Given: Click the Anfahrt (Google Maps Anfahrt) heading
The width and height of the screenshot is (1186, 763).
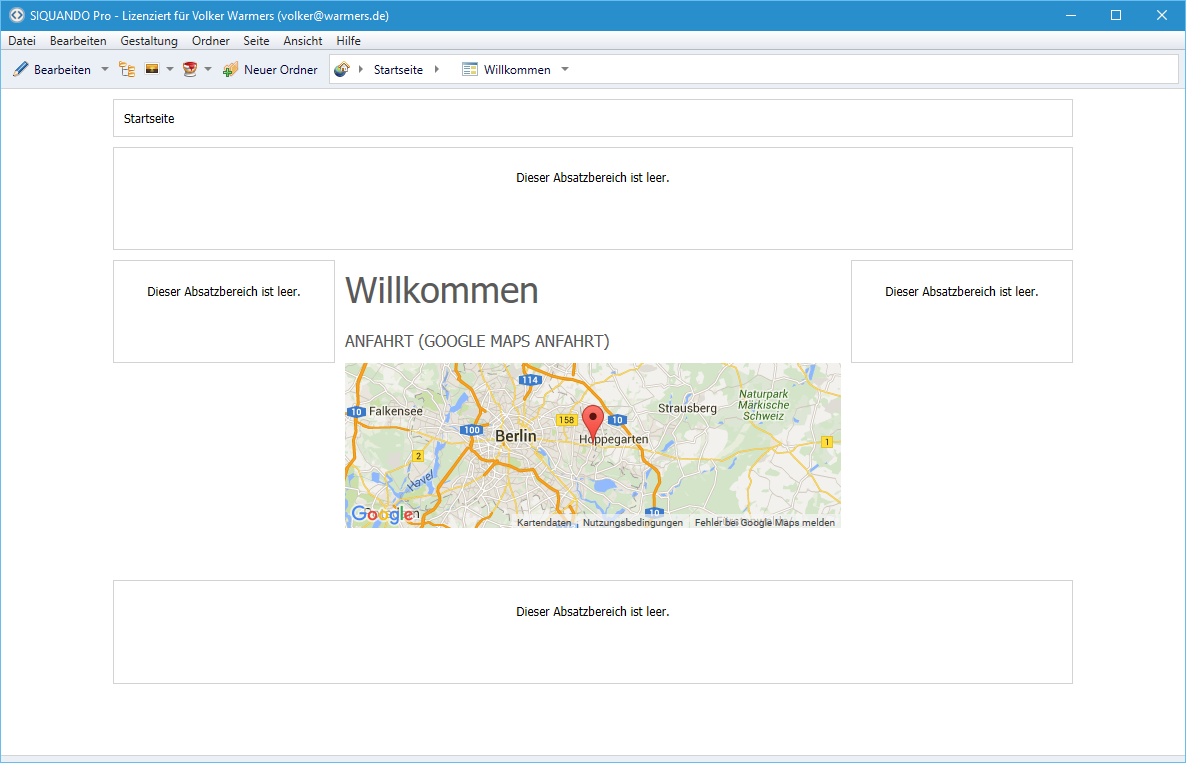Looking at the screenshot, I should pyautogui.click(x=477, y=341).
